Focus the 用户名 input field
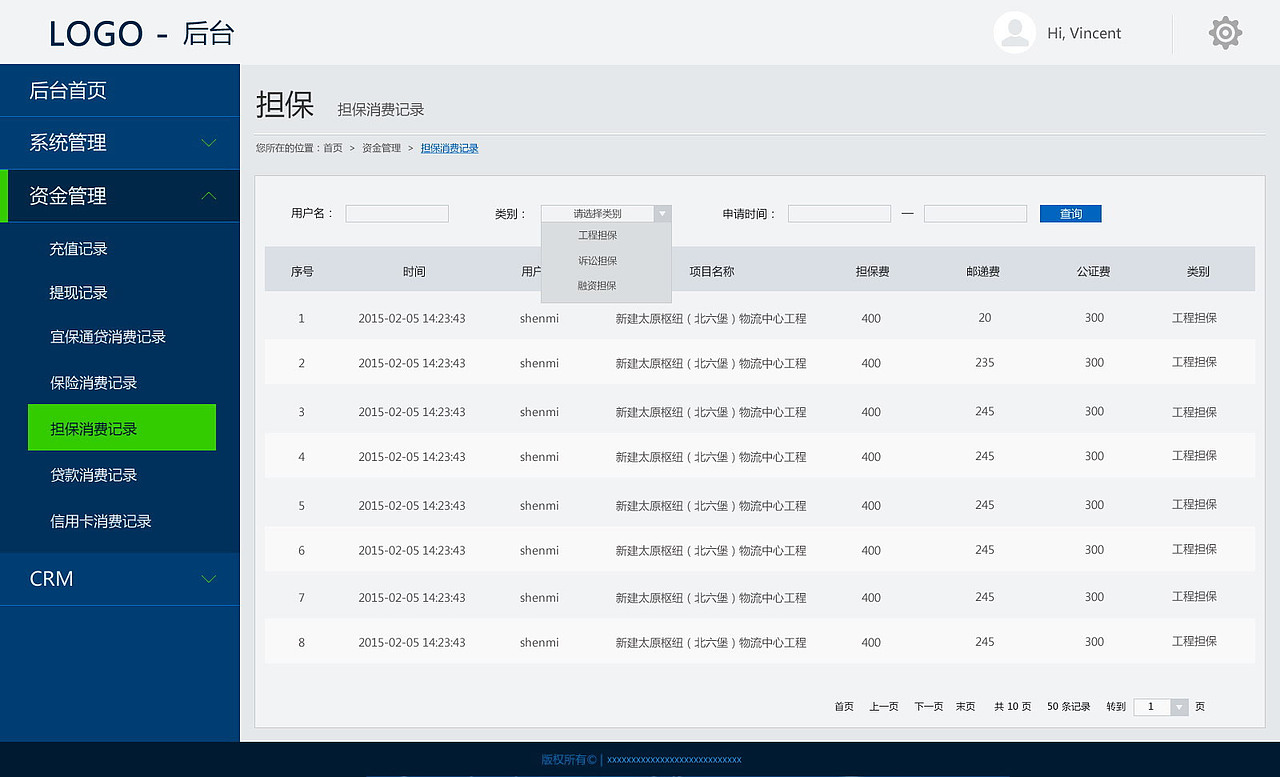1280x777 pixels. 397,214
